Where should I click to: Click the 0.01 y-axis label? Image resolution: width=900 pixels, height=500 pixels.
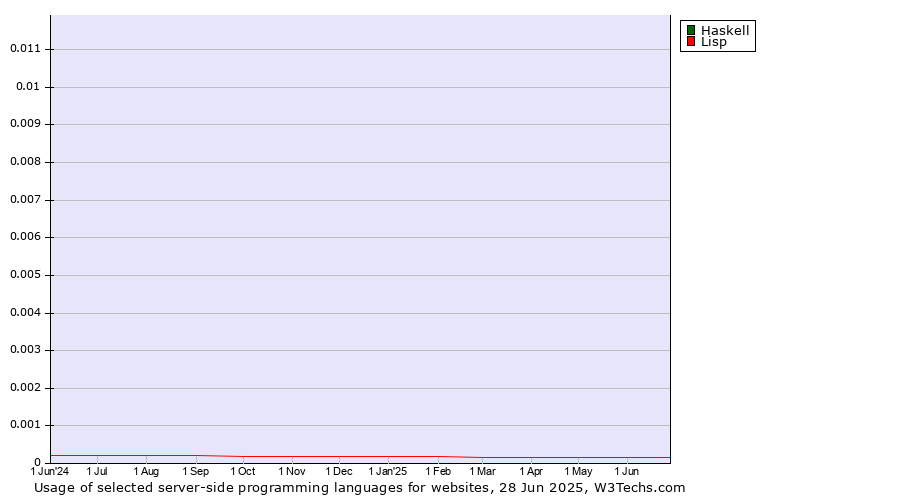click(x=28, y=86)
